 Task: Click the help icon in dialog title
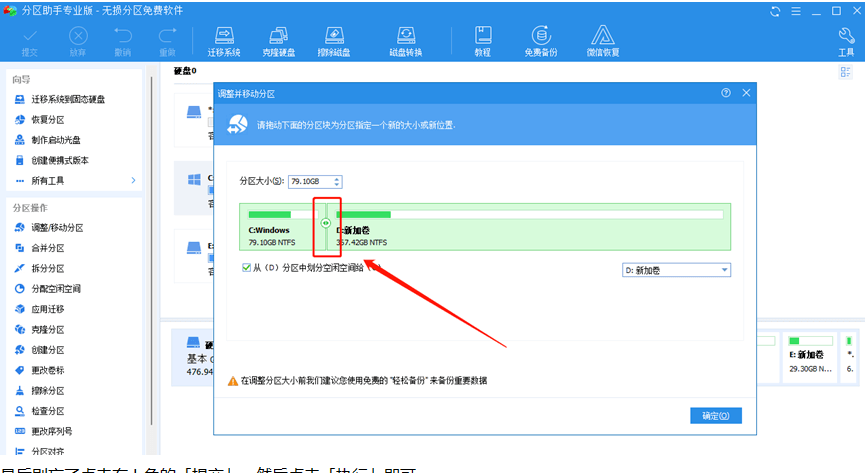coord(725,93)
